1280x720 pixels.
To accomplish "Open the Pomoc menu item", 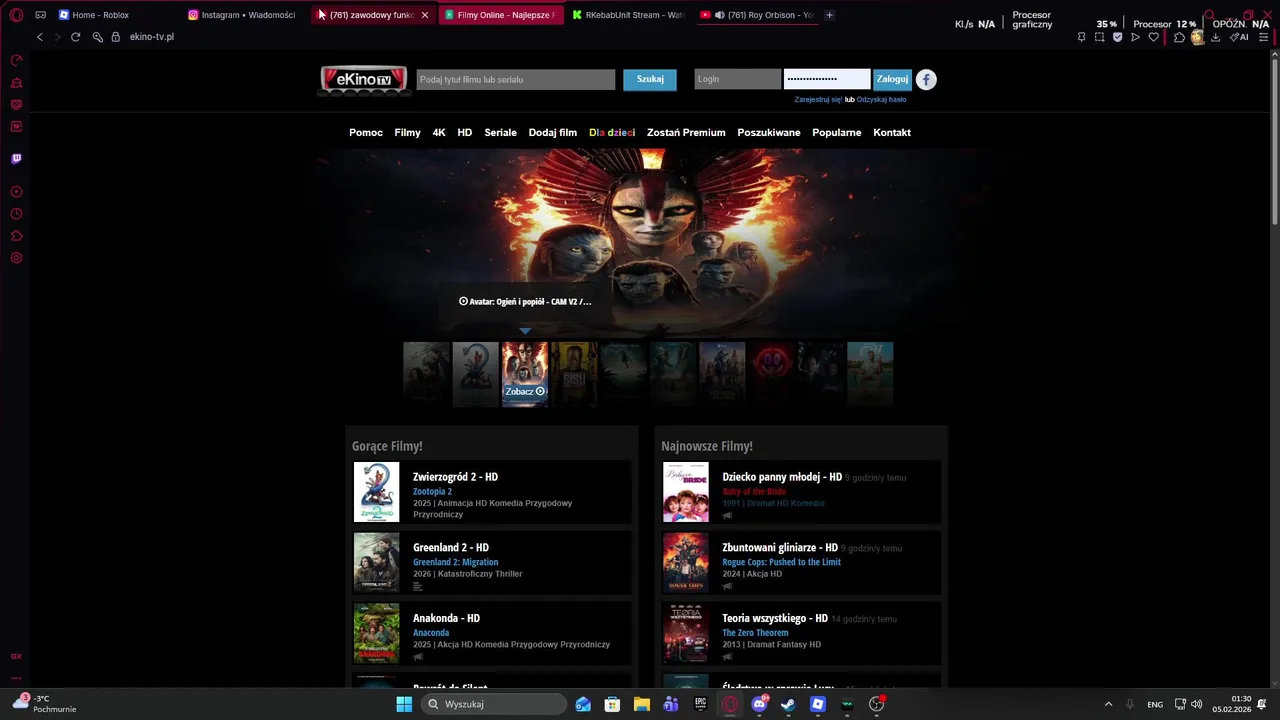I will tap(366, 132).
